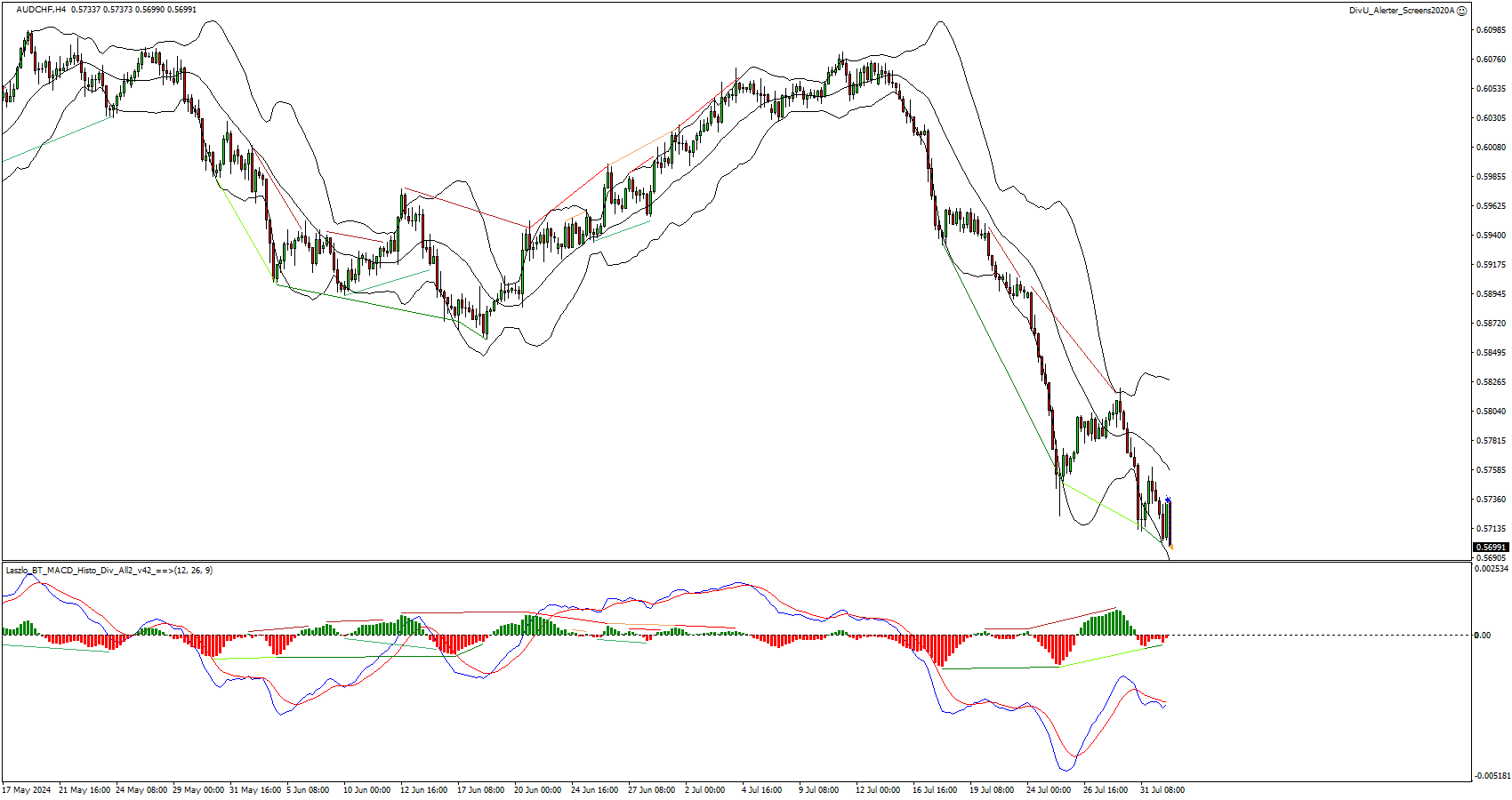Image resolution: width=1512 pixels, height=800 pixels.
Task: Click the blue arrow marker above the last candle
Action: point(1168,500)
